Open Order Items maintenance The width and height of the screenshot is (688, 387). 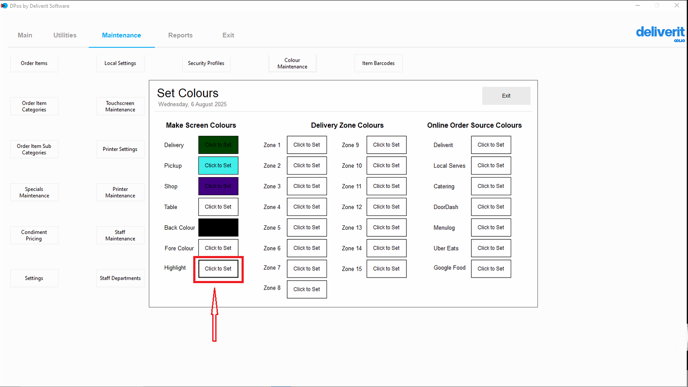pos(34,63)
